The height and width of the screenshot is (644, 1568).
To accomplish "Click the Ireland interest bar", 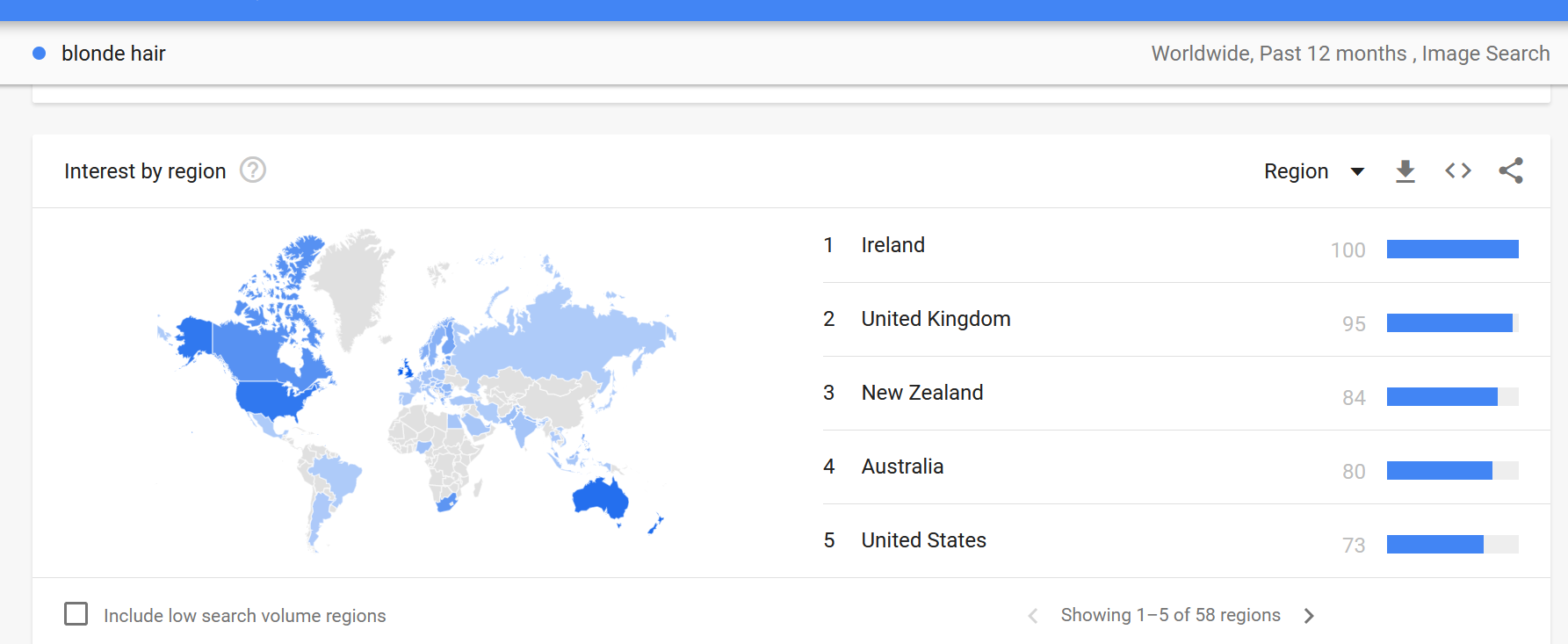I will pos(1453,250).
